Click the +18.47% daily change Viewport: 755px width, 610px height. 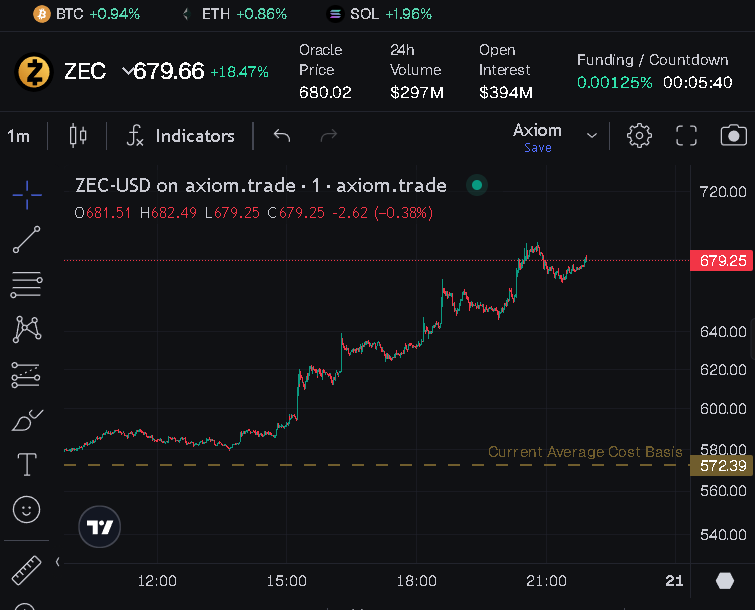pyautogui.click(x=239, y=72)
